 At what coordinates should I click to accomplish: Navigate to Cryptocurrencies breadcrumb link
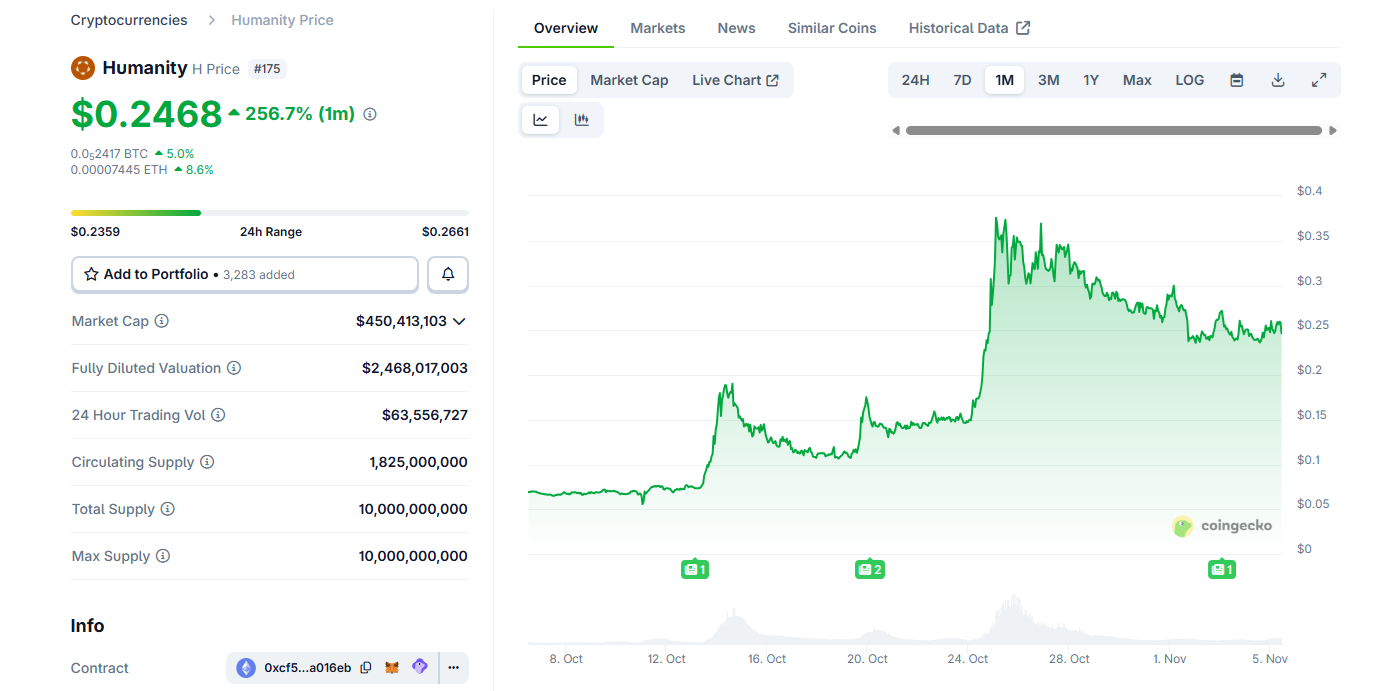pos(129,20)
